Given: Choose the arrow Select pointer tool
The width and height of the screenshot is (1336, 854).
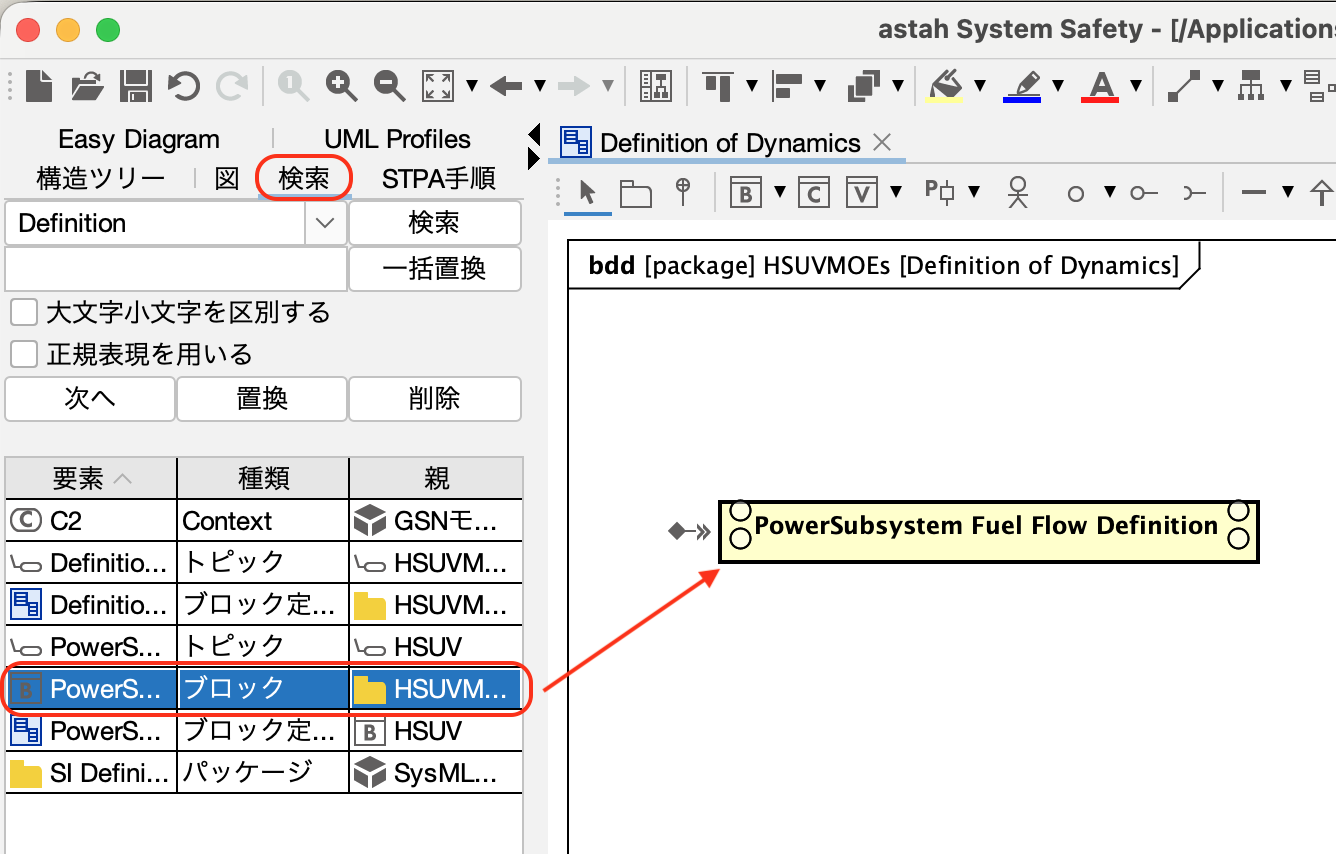Looking at the screenshot, I should tap(588, 191).
